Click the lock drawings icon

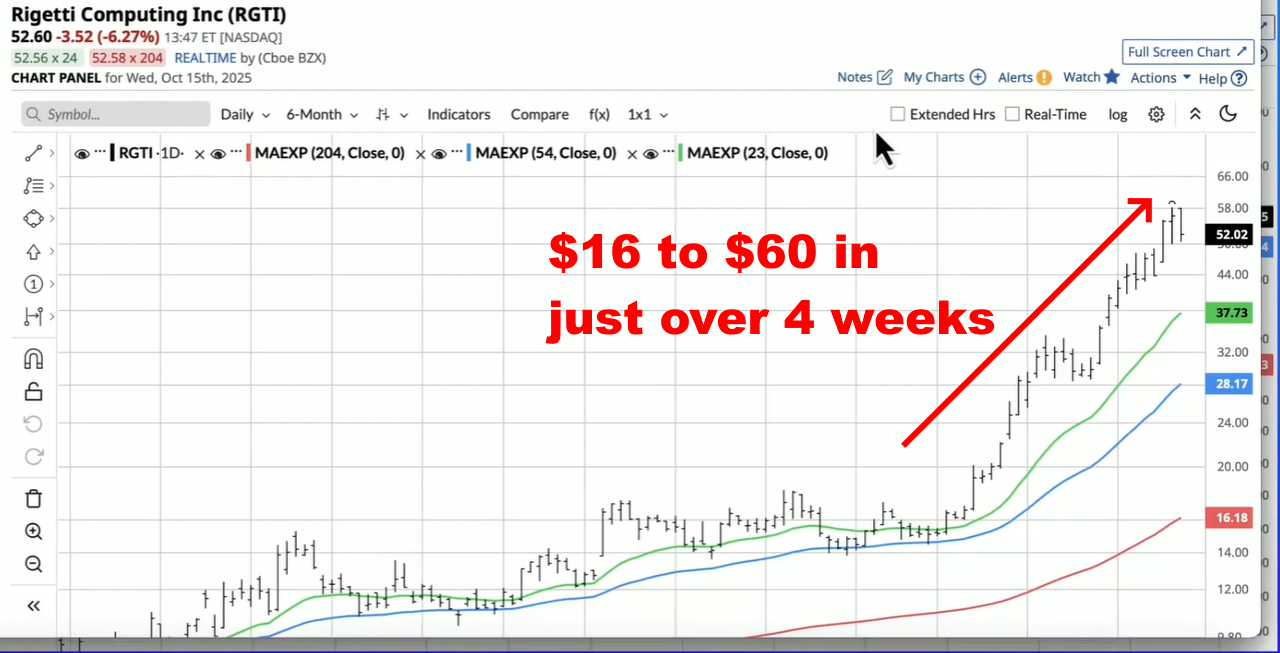[33, 391]
